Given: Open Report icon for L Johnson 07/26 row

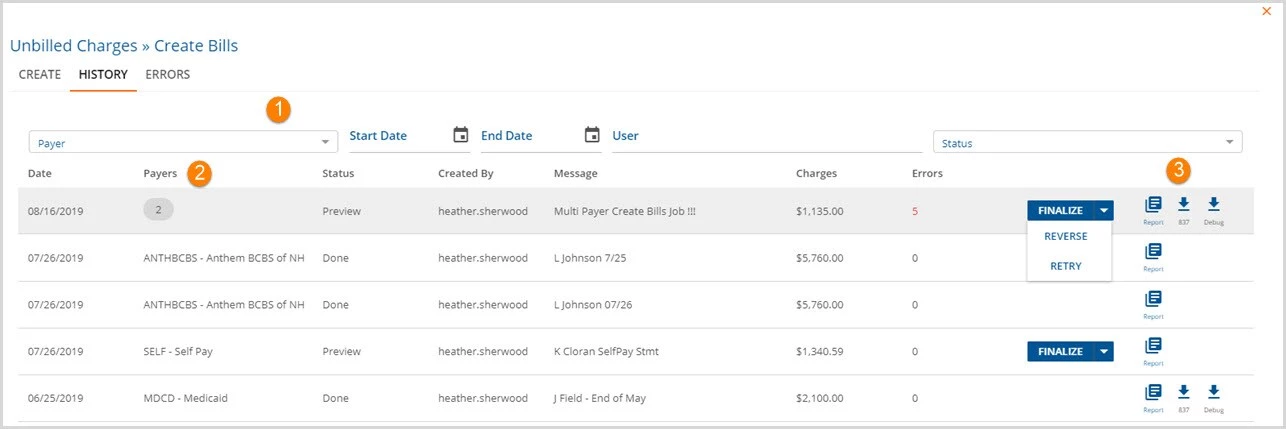Looking at the screenshot, I should [1153, 298].
